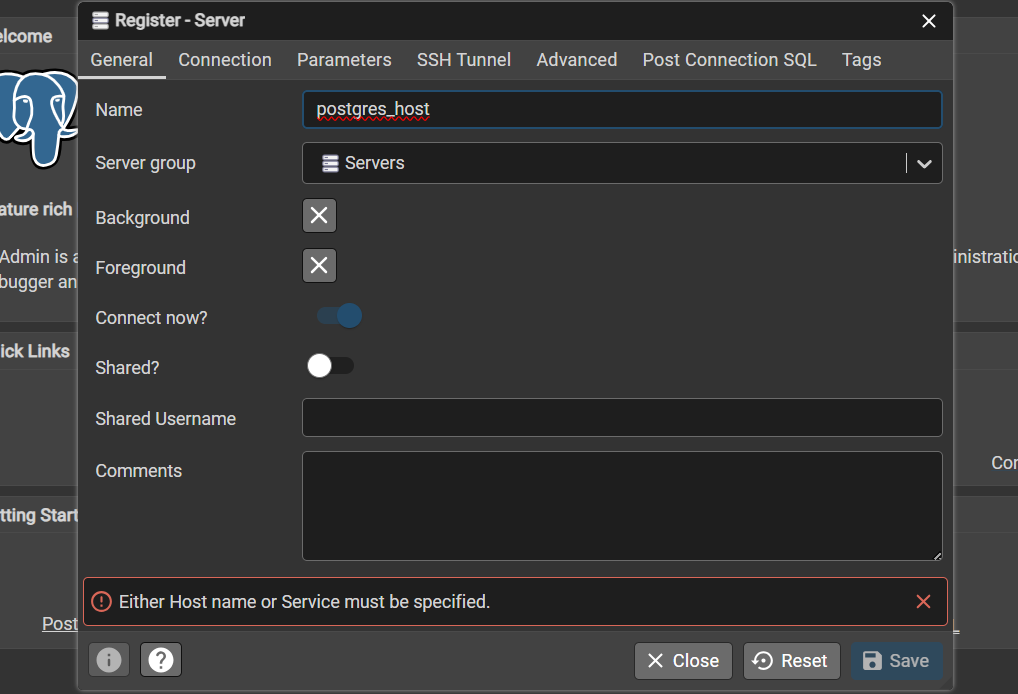Click into the Comments text area

click(x=621, y=505)
